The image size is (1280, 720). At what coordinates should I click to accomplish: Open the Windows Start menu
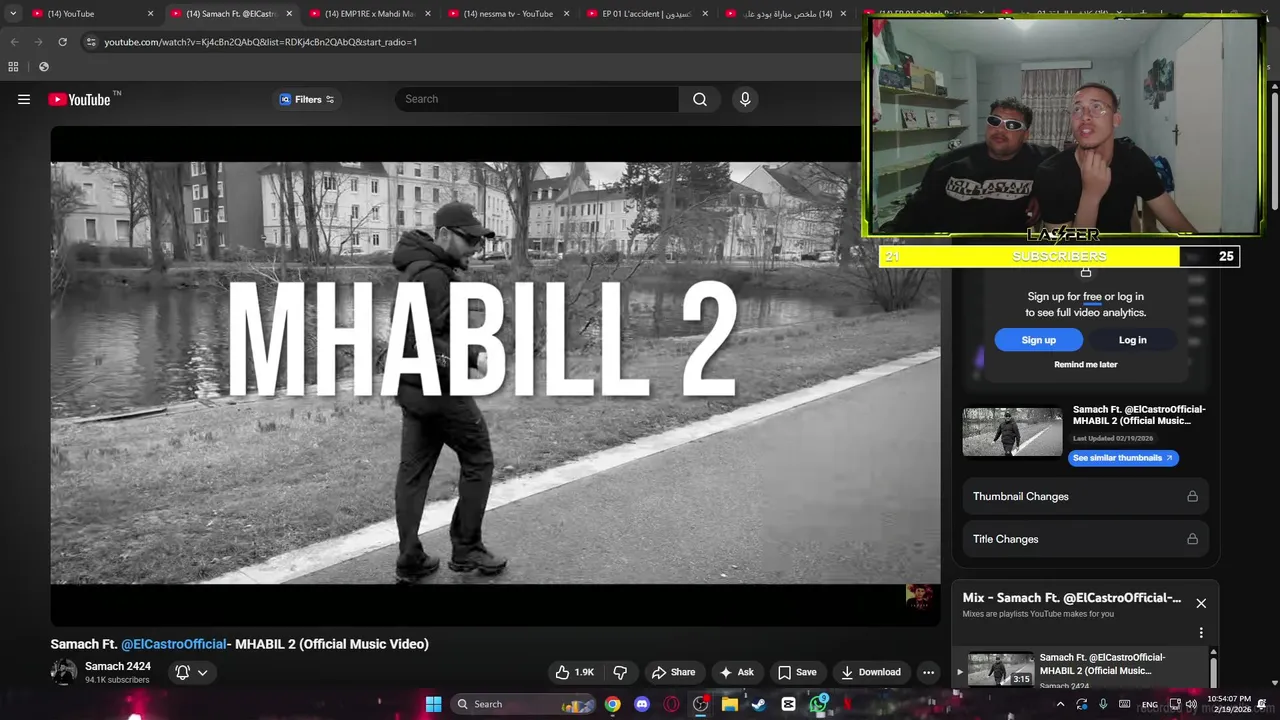pyautogui.click(x=433, y=704)
